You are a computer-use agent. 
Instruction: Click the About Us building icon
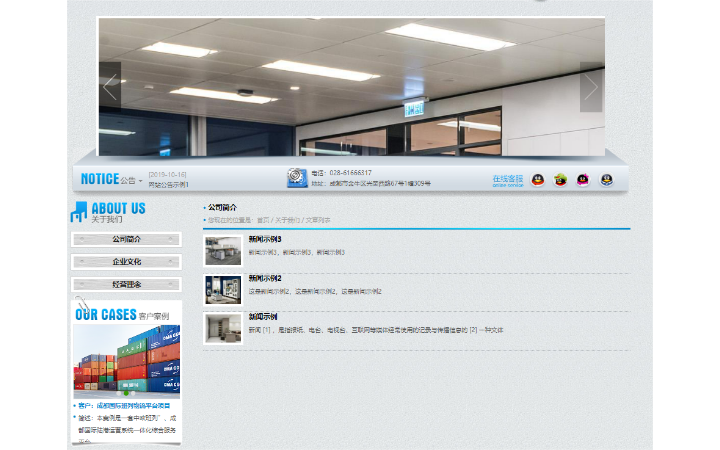point(79,212)
